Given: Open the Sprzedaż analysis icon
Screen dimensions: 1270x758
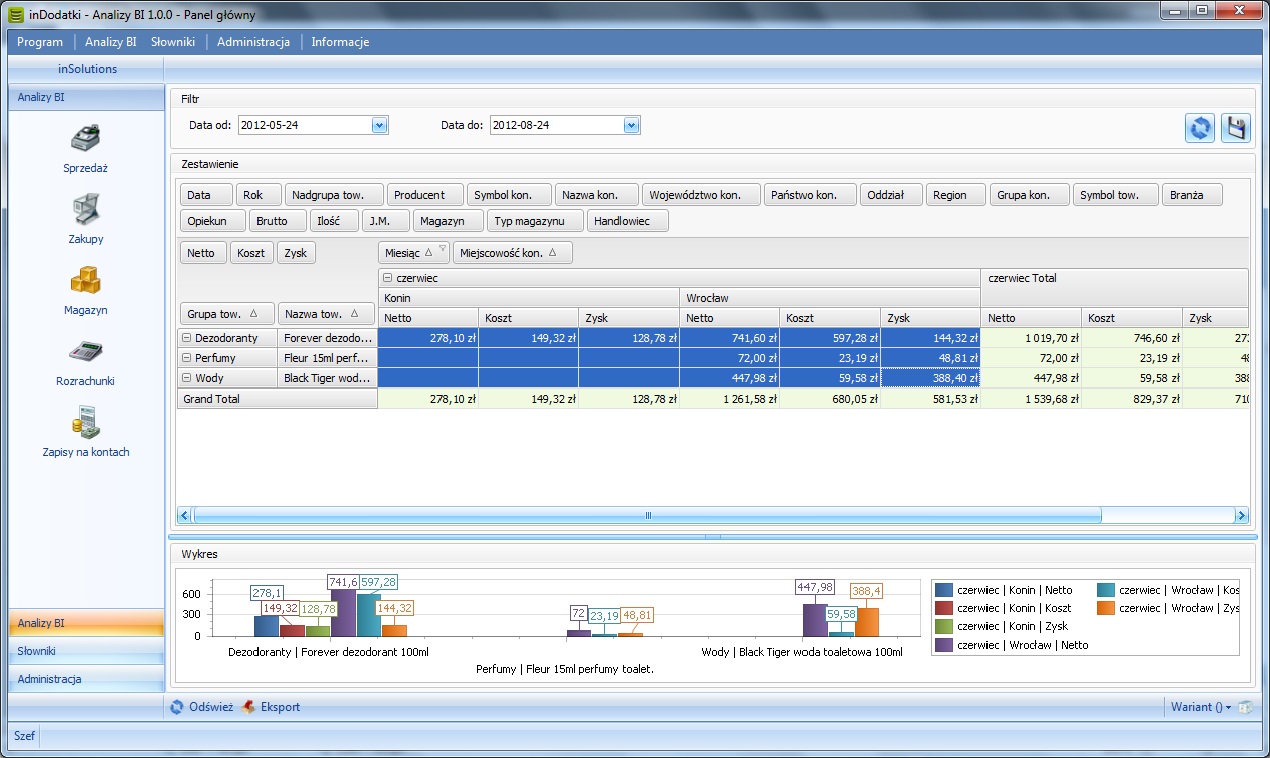Looking at the screenshot, I should point(85,138).
